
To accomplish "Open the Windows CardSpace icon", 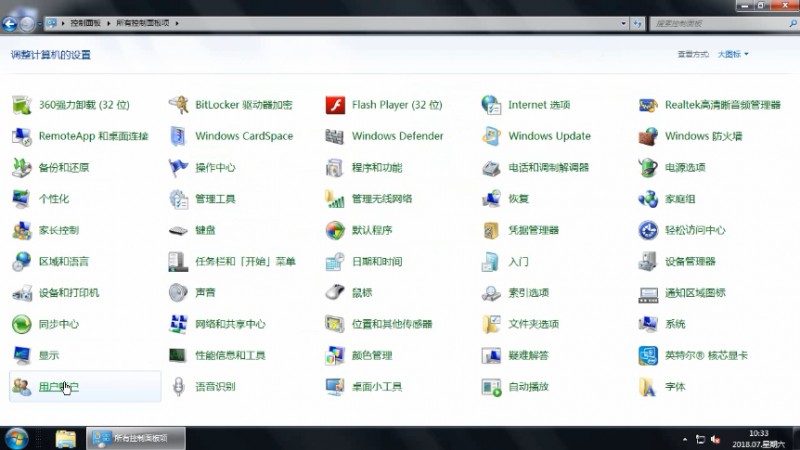I will [179, 136].
